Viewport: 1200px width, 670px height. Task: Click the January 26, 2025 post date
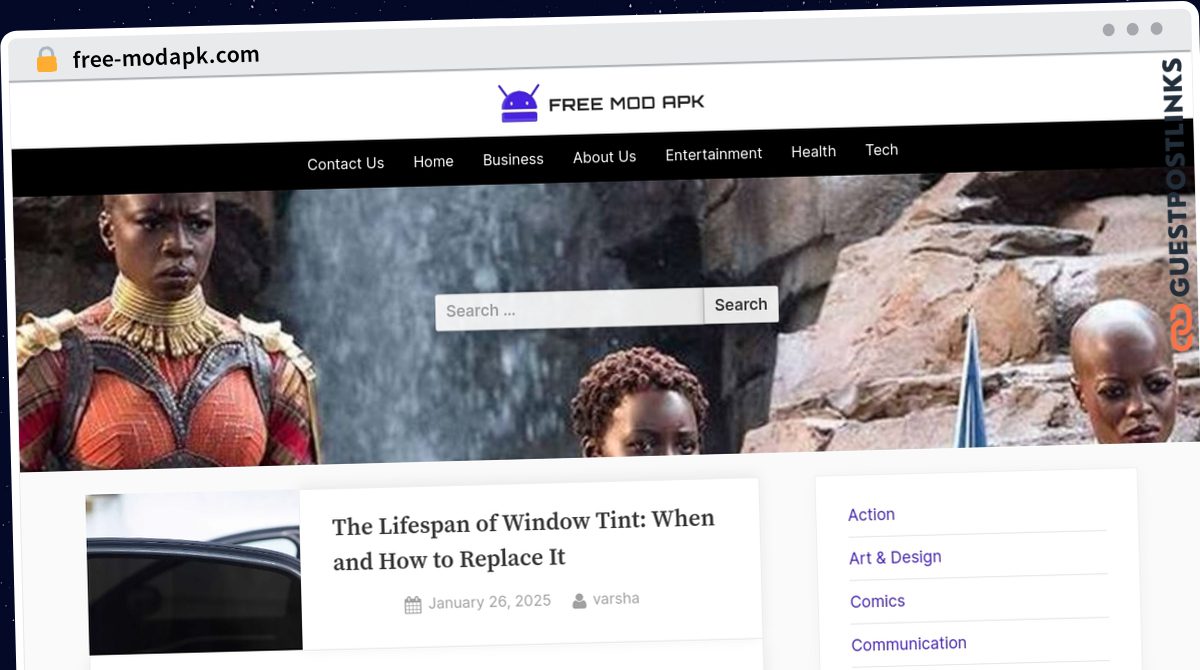(490, 602)
